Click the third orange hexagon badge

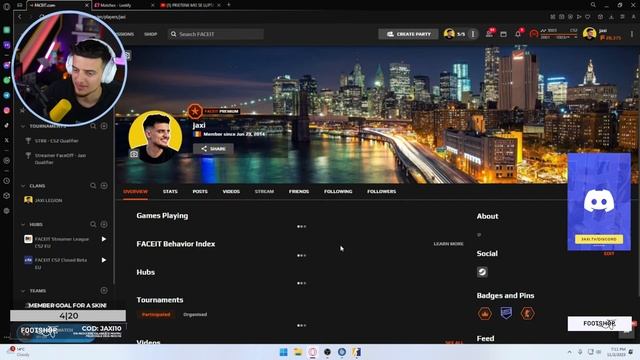coord(527,313)
